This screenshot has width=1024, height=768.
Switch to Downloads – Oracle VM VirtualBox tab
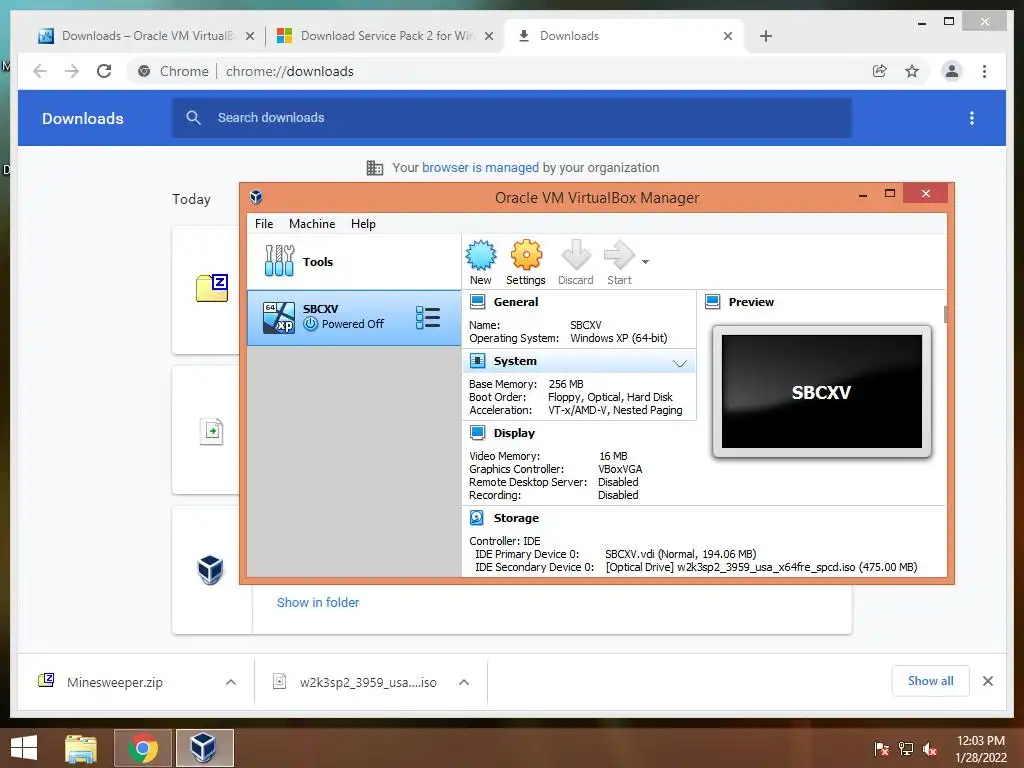pos(146,36)
